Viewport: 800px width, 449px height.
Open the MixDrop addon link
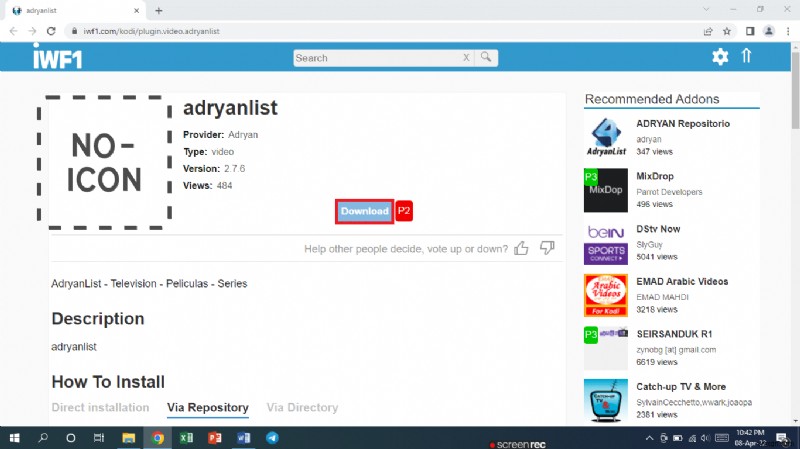click(x=655, y=176)
